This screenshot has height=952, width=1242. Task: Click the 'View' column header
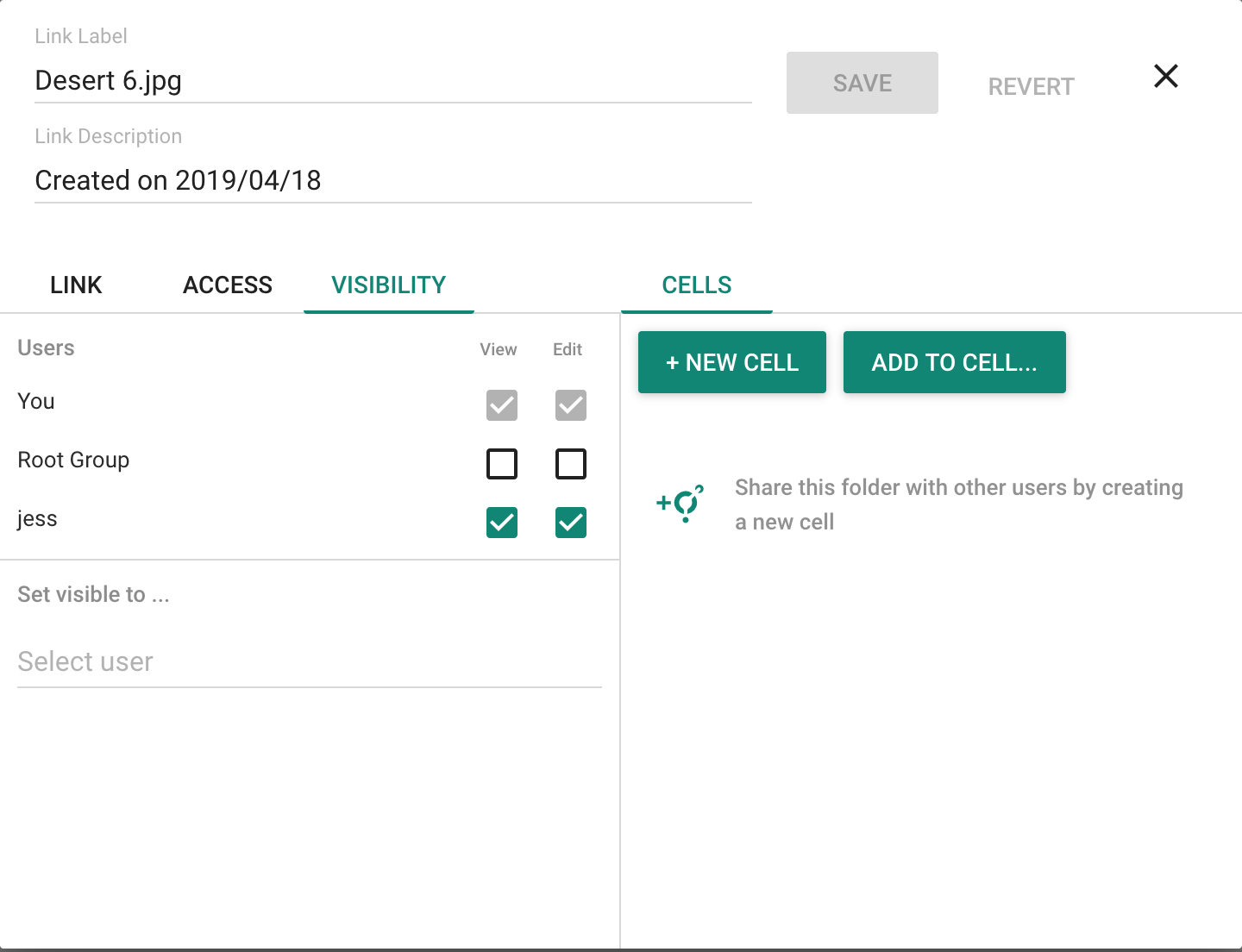click(499, 349)
